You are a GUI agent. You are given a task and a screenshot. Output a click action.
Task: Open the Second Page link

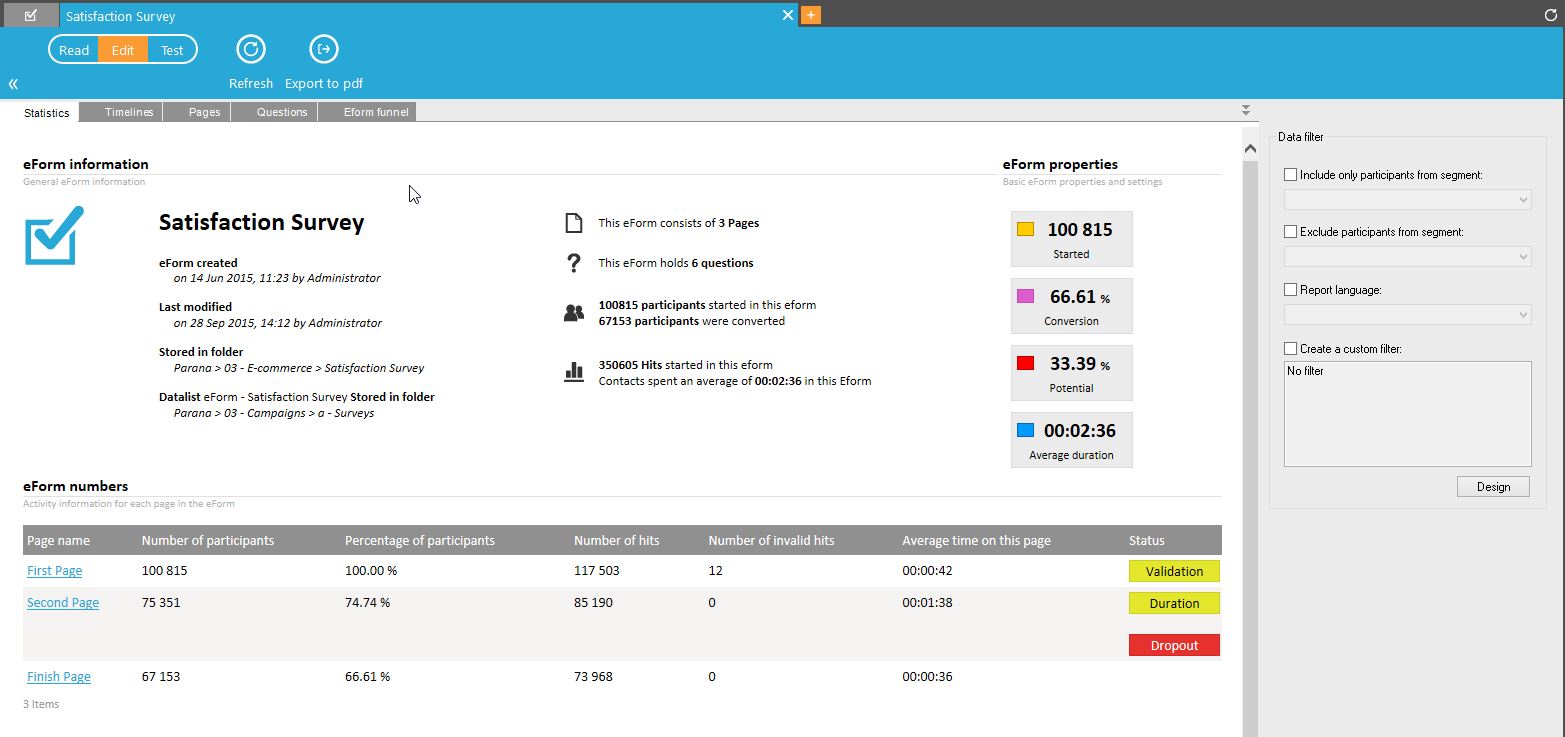tap(63, 603)
